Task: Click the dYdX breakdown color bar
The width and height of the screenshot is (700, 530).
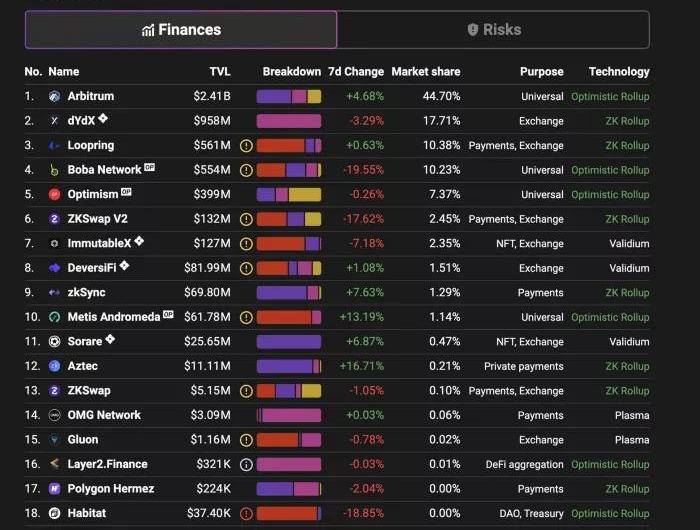Action: [x=289, y=121]
